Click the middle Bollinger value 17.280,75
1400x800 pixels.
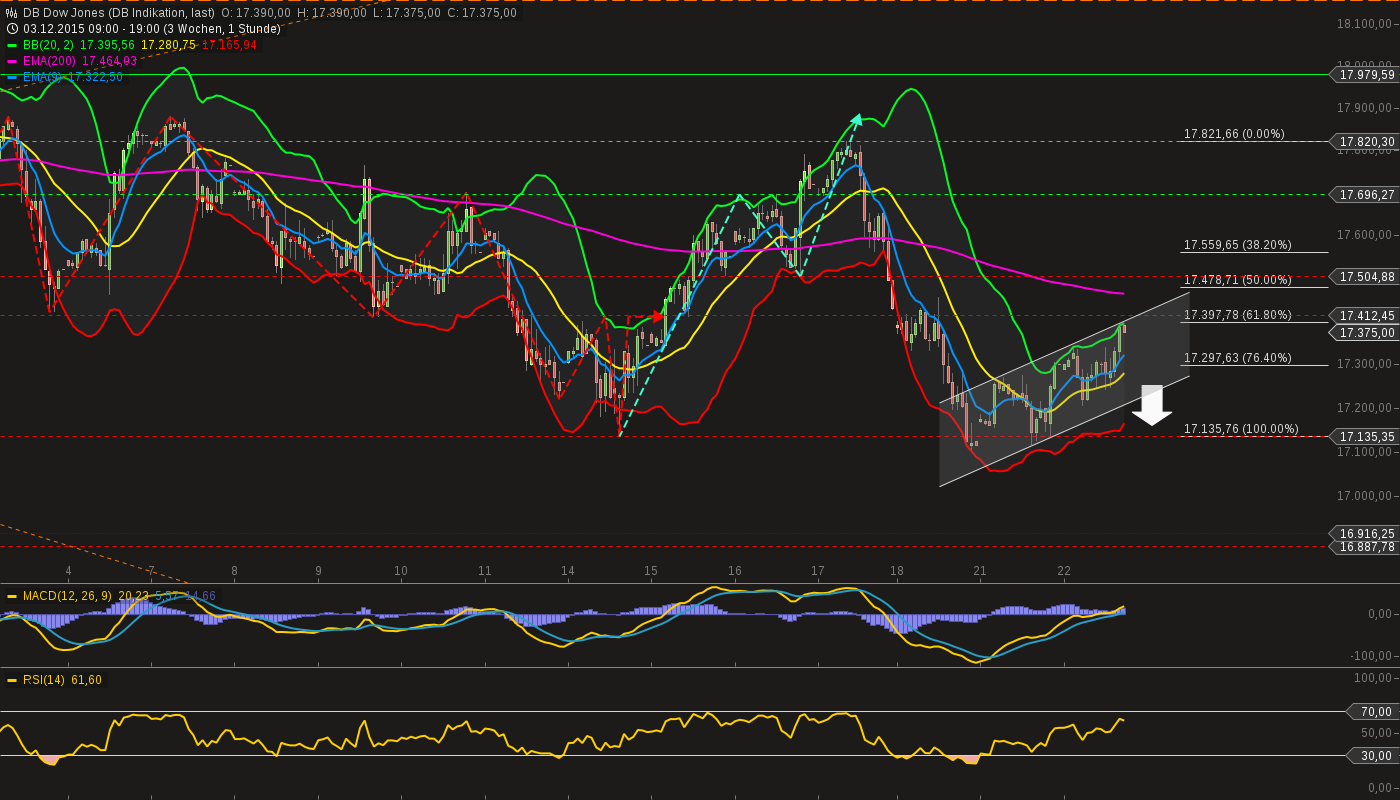tap(169, 45)
